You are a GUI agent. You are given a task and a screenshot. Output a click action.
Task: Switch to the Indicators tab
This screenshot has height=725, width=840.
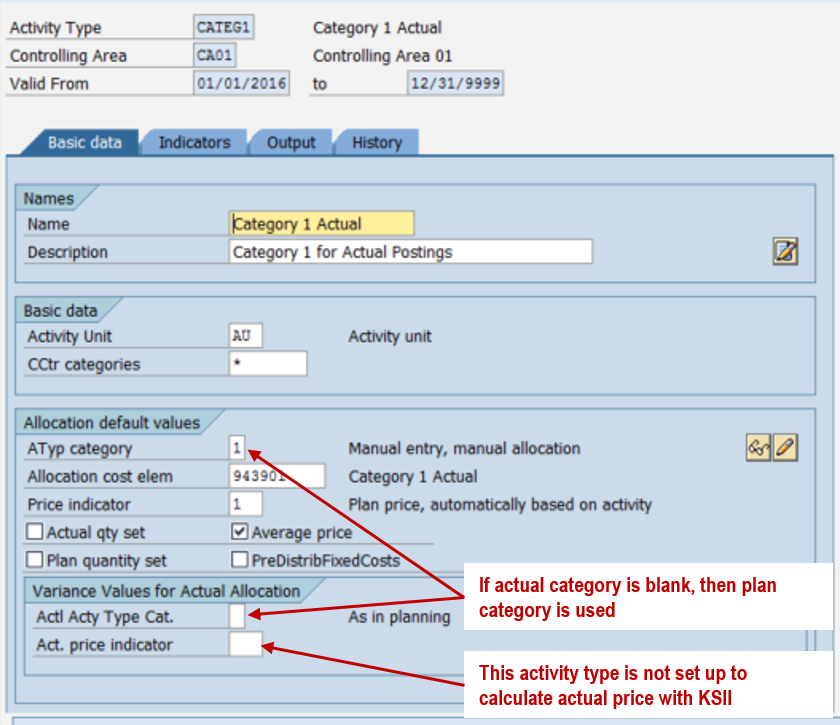click(194, 143)
